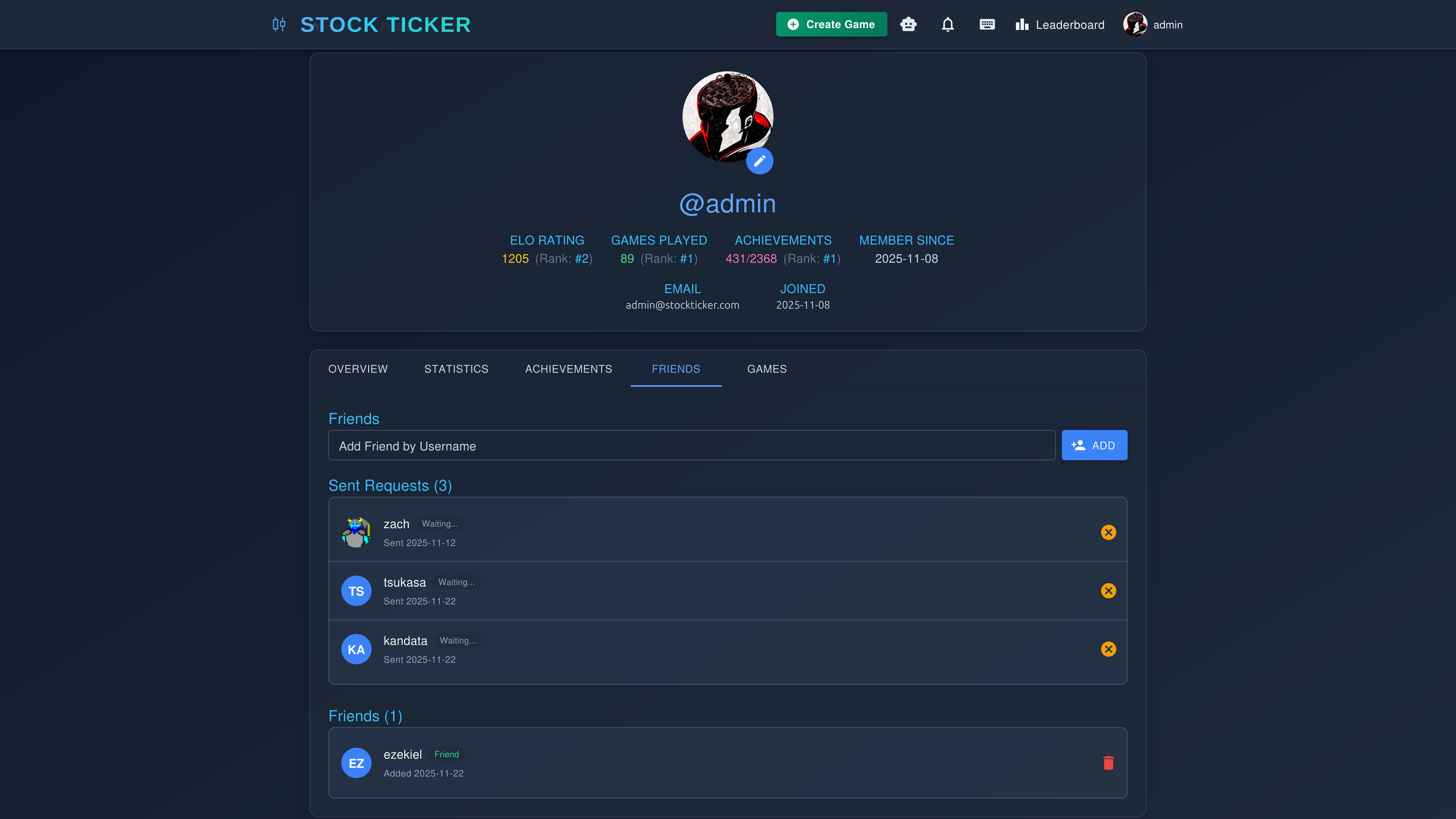
Task: Click the Waiting... badge next to zach
Action: click(x=440, y=524)
